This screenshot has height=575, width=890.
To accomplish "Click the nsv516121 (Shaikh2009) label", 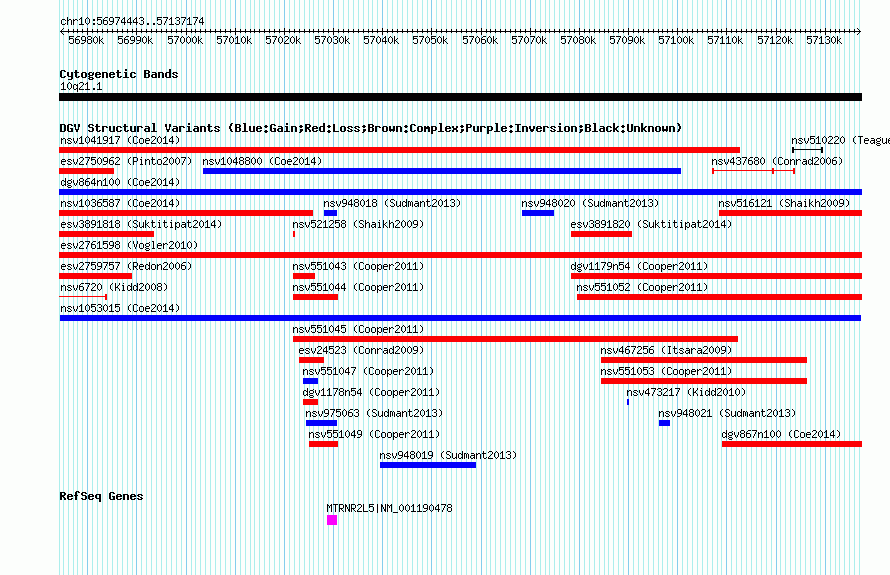I will (x=784, y=203).
